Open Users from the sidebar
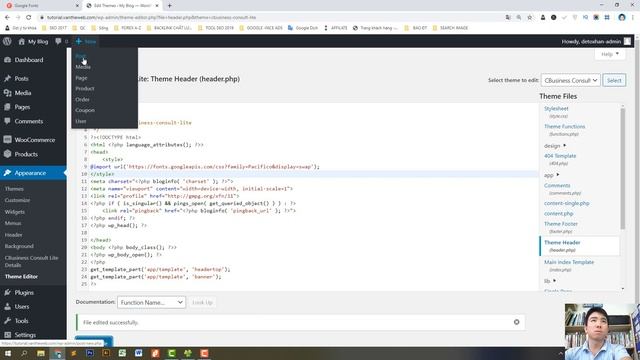Screen dimensions: 640x360 tap(21, 307)
